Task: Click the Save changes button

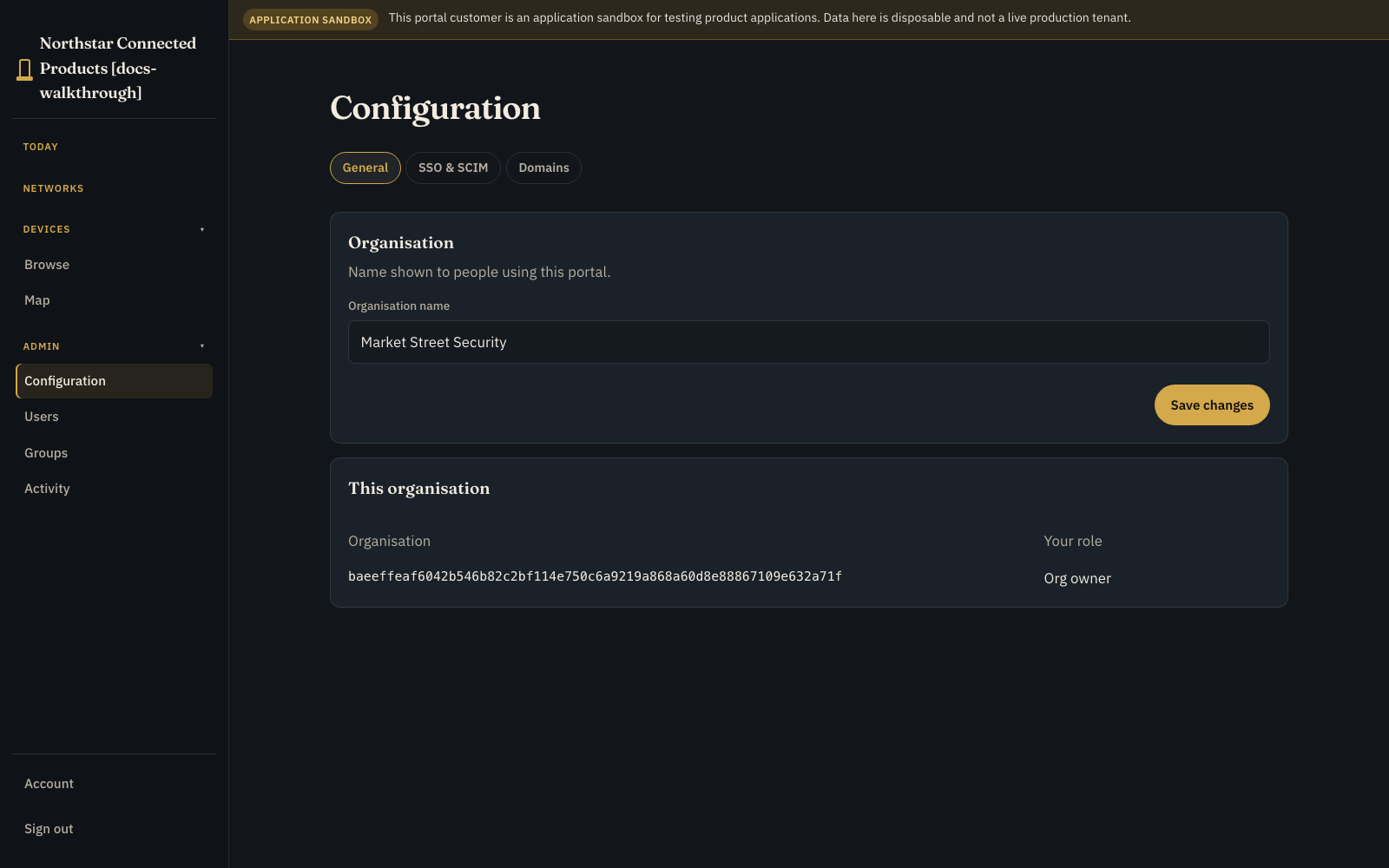Action: coord(1212,404)
